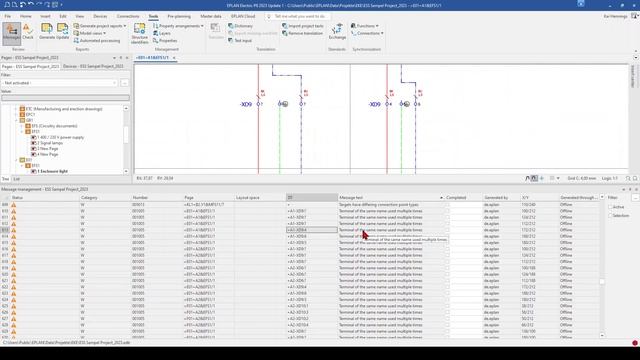Tick Completed checkbox in row 610
Screen dimensions: 640x360
(447, 211)
